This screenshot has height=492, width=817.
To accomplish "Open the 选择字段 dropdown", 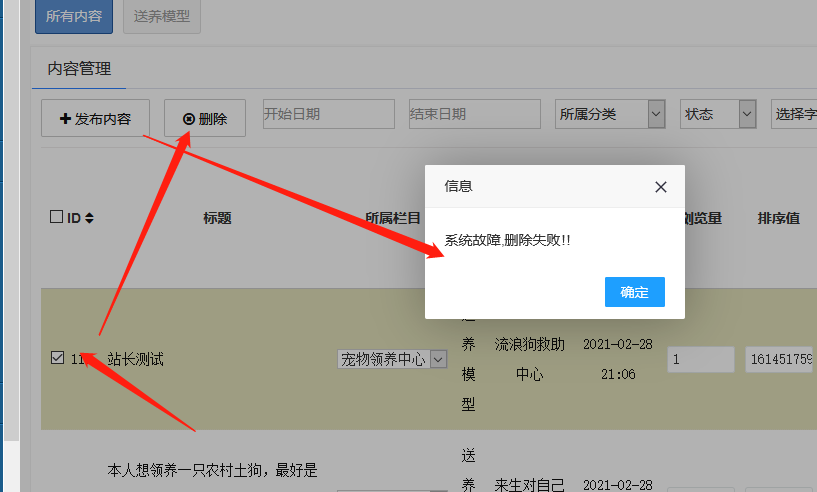I will pyautogui.click(x=794, y=114).
